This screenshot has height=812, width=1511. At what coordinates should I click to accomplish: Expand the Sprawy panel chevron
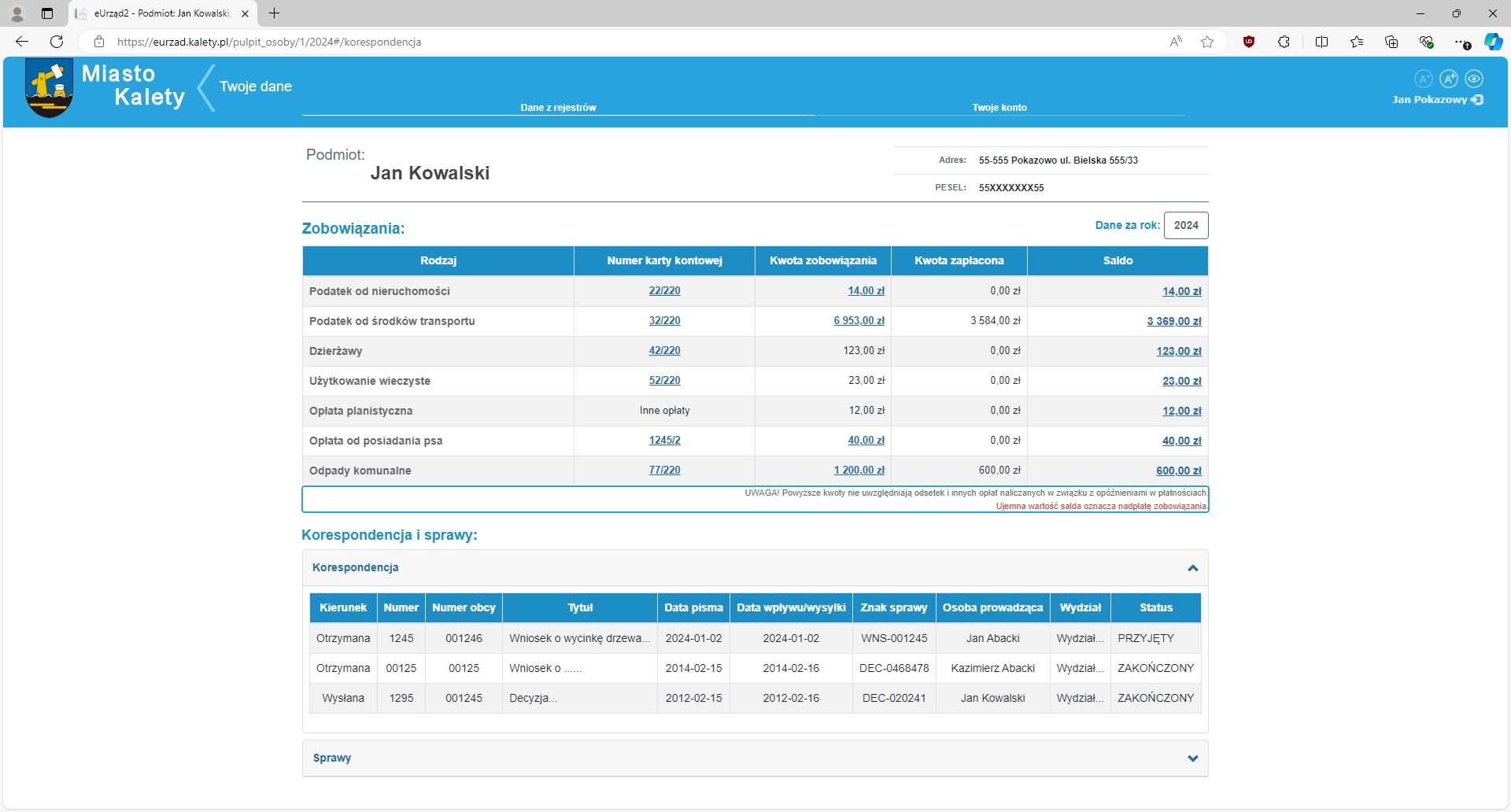point(1193,758)
